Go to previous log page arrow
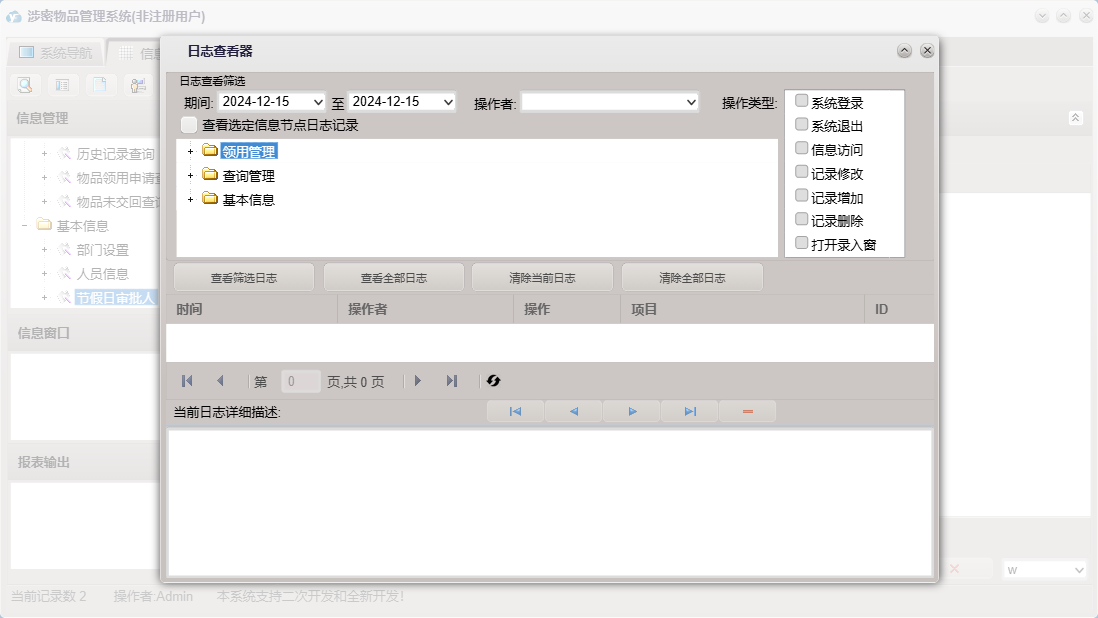Screen dimensions: 1098x618 tap(220, 381)
